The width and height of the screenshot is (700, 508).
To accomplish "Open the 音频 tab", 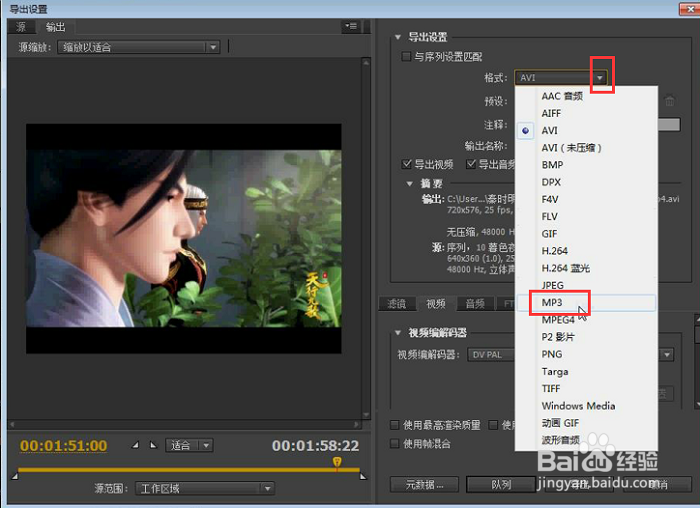I will [475, 304].
